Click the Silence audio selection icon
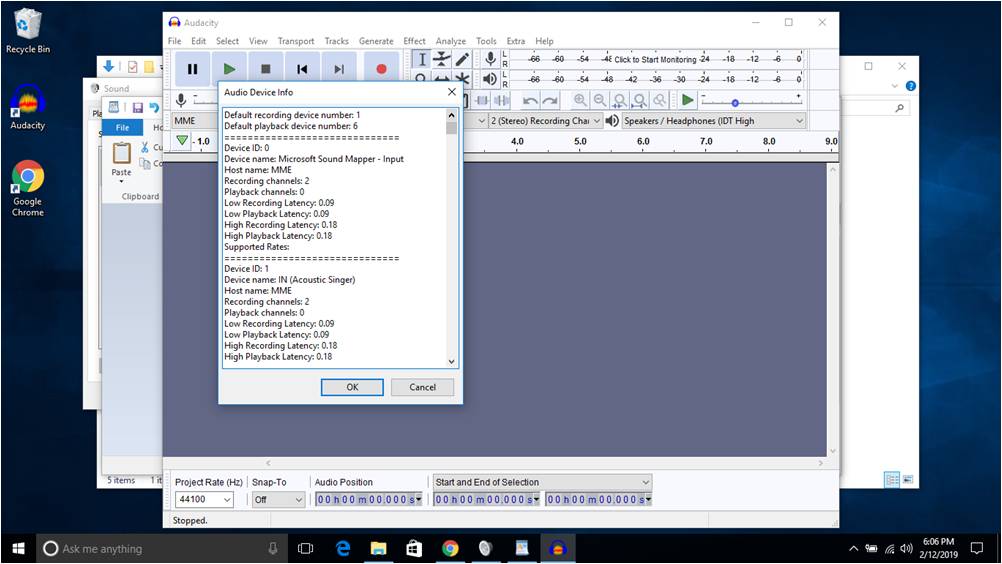 [x=502, y=100]
